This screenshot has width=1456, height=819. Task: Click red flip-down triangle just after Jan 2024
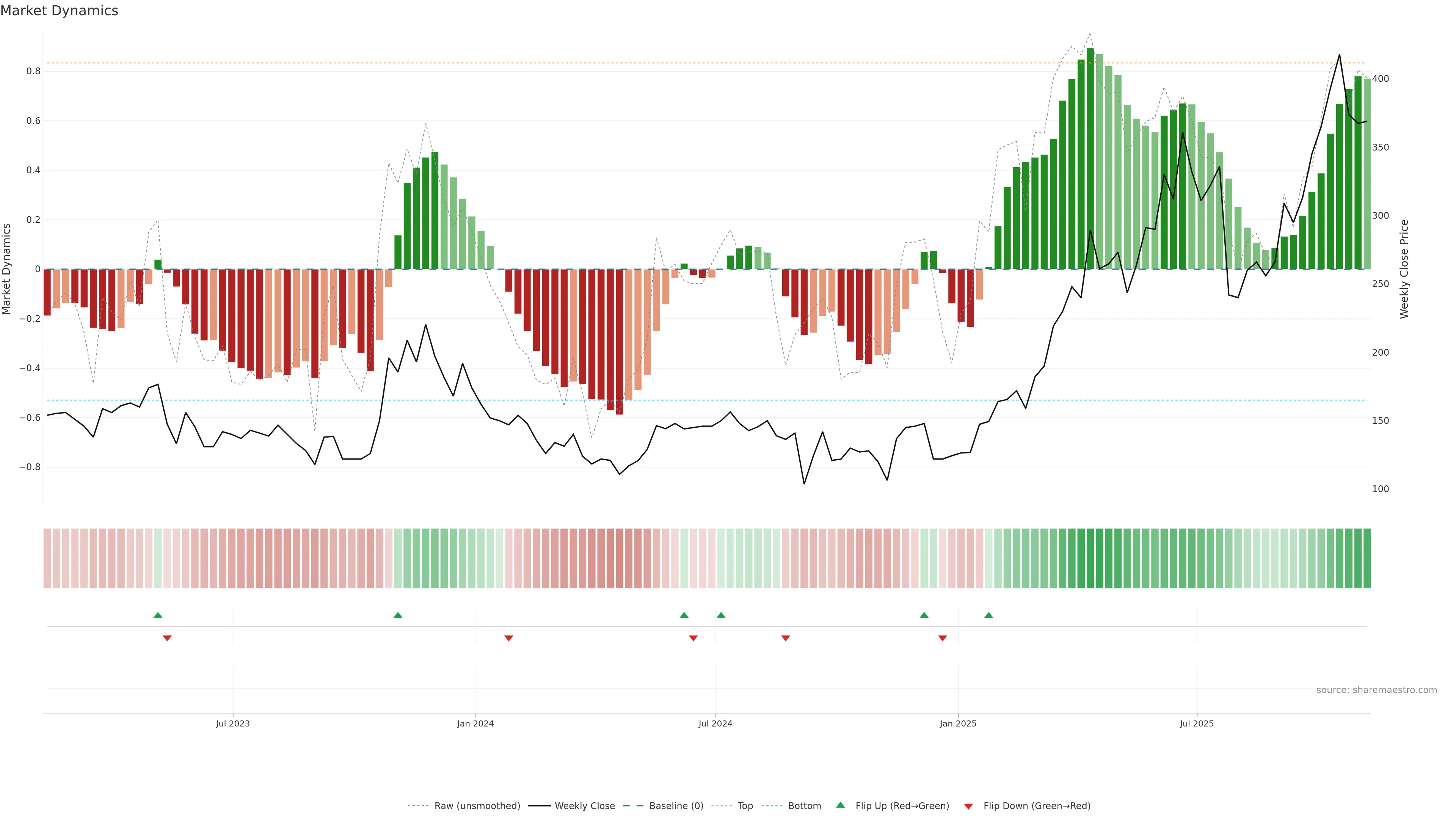pos(509,638)
